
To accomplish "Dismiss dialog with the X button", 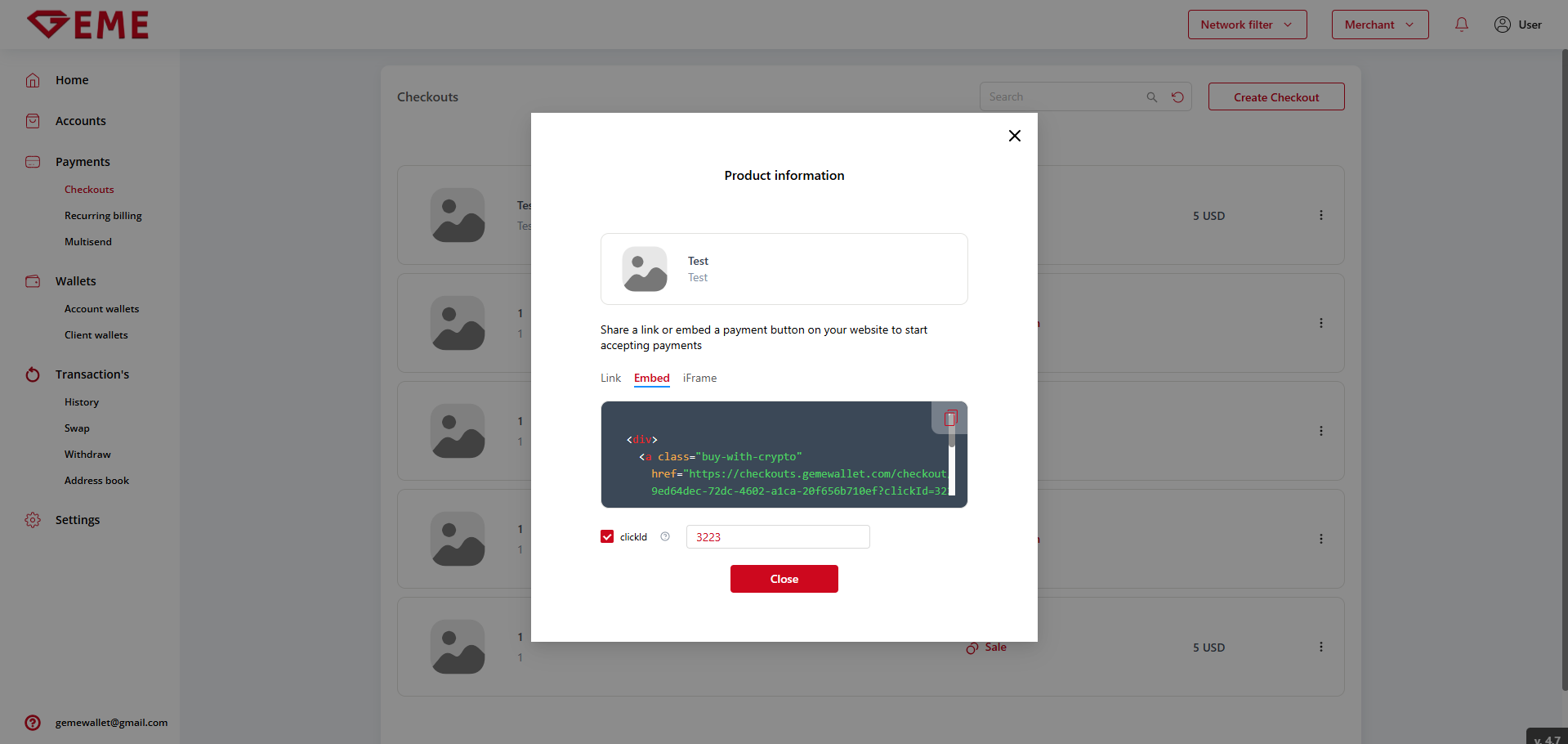I will (x=1014, y=136).
